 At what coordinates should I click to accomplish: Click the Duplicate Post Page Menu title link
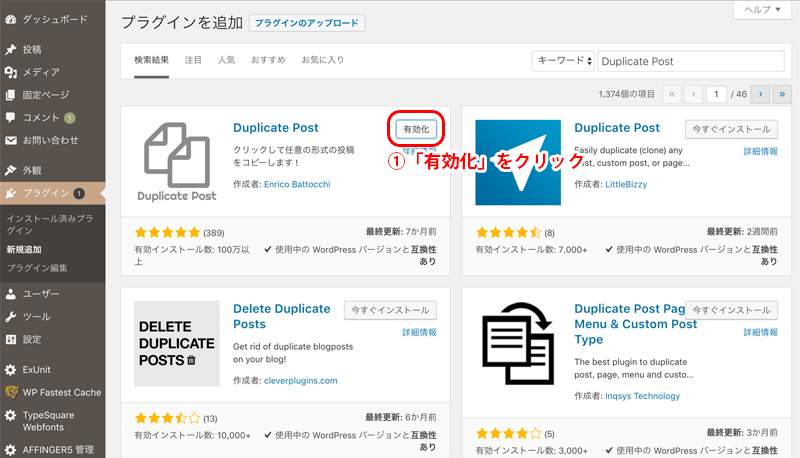coord(635,324)
